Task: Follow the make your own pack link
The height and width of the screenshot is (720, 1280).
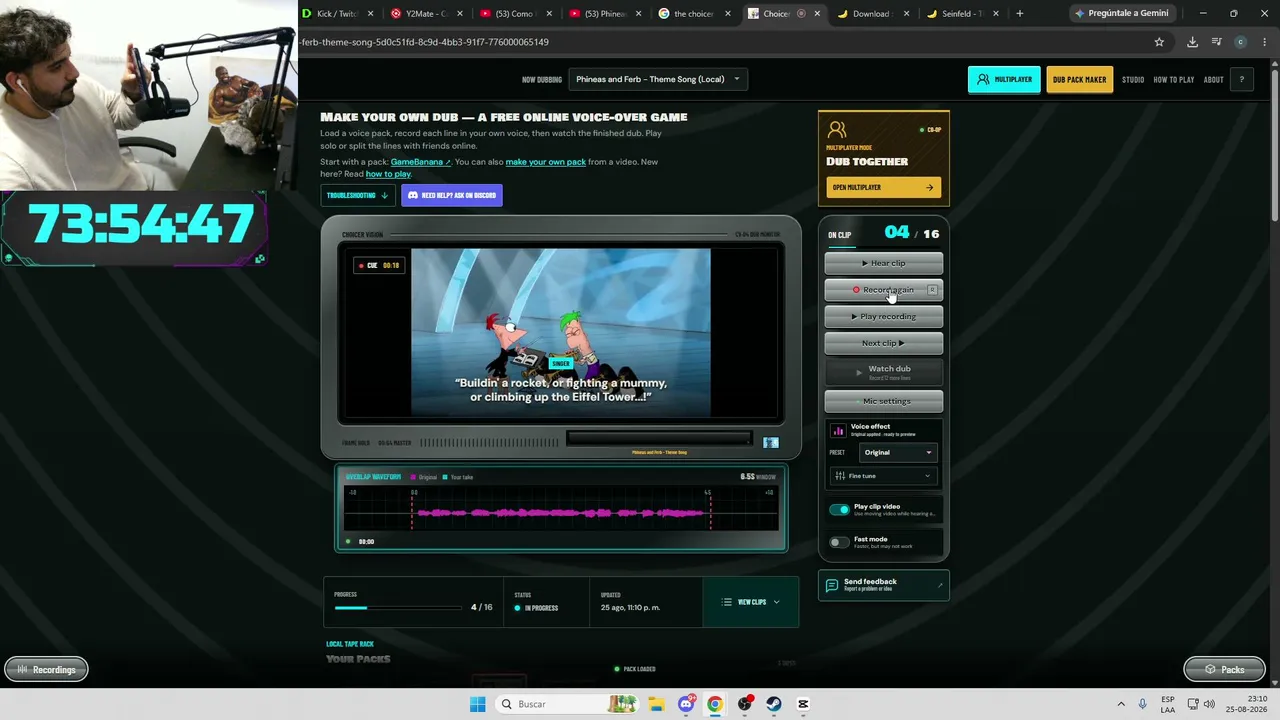Action: click(545, 162)
